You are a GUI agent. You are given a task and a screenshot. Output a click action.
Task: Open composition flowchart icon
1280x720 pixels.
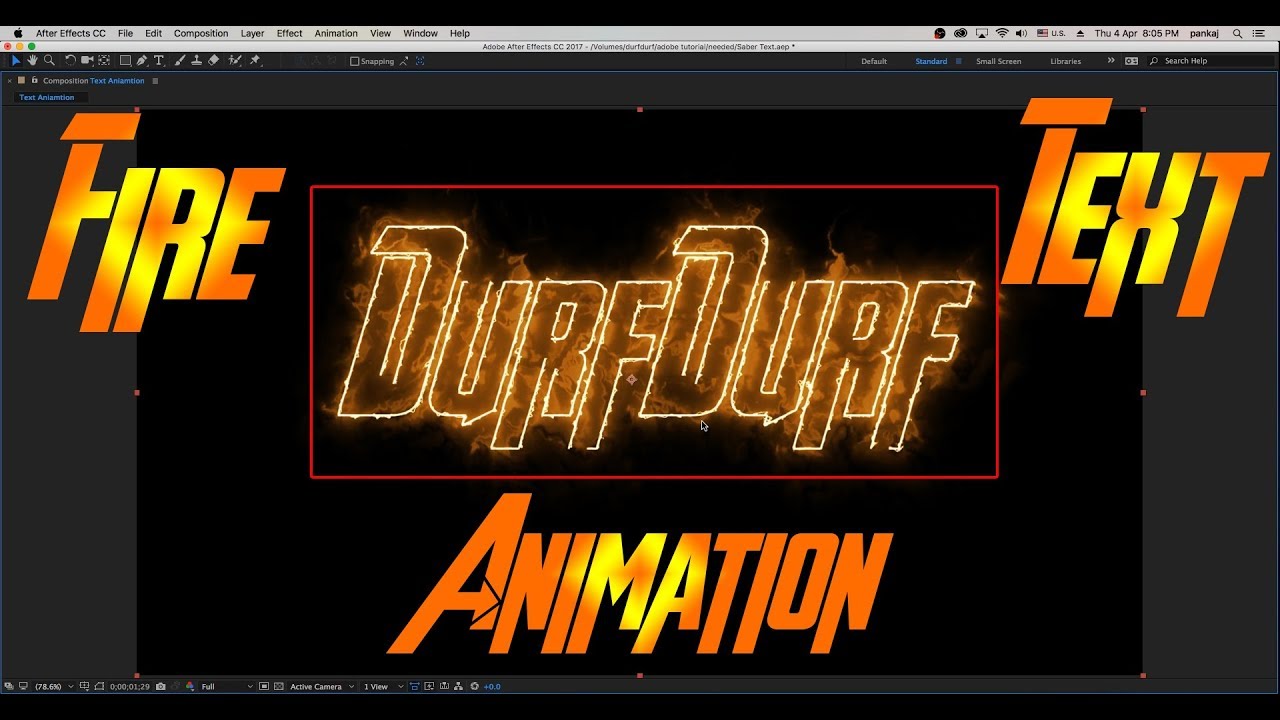point(458,686)
